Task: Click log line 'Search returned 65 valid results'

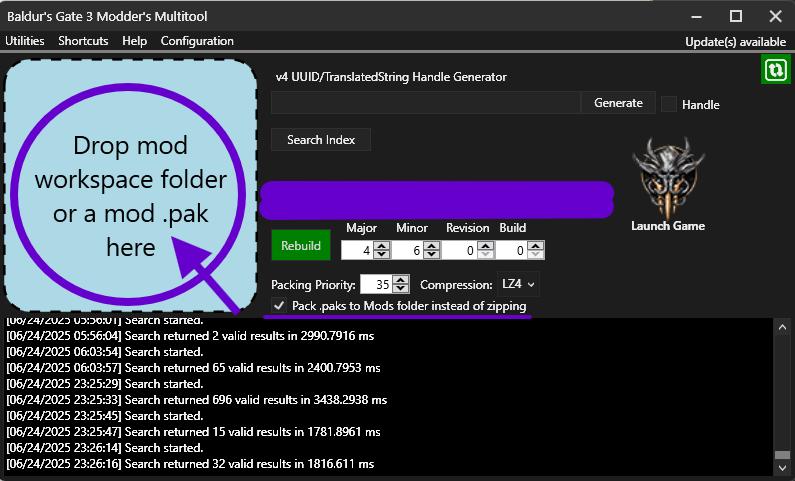Action: pyautogui.click(x=193, y=368)
